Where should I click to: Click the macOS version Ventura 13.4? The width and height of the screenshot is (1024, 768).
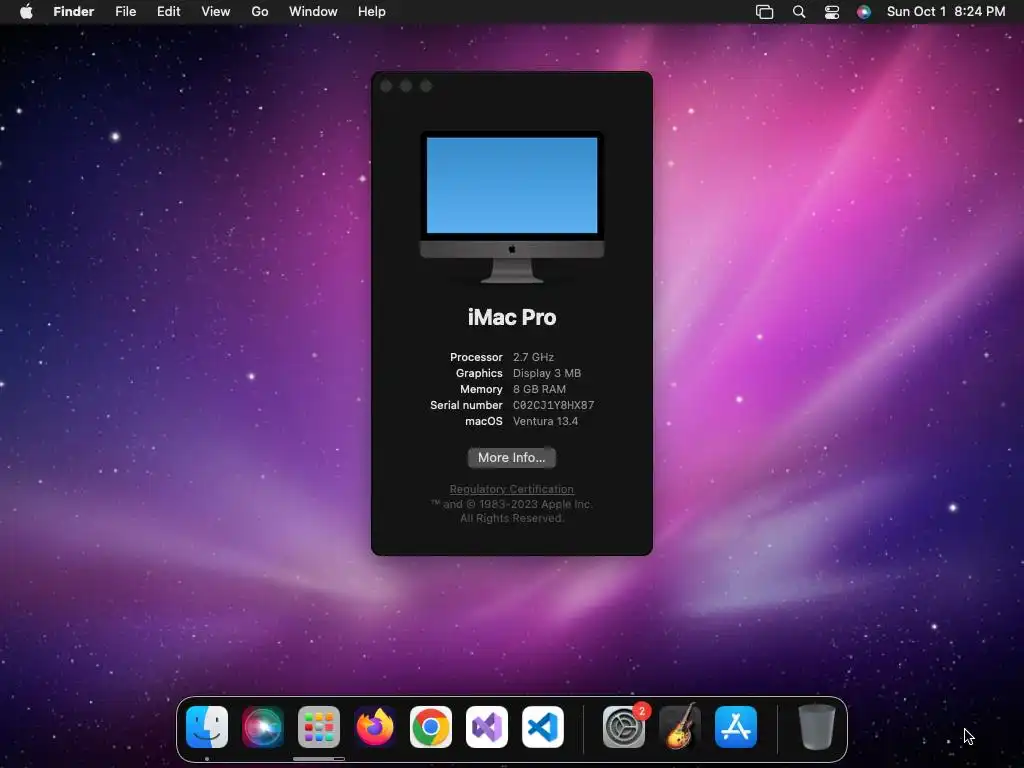545,421
